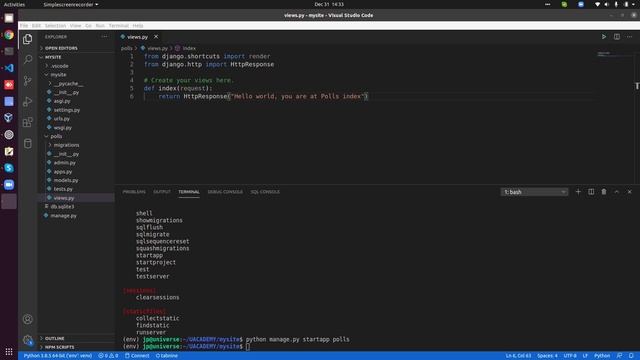The image size is (640, 360).
Task: Show Applications grid in the dock
Action: pos(9,351)
